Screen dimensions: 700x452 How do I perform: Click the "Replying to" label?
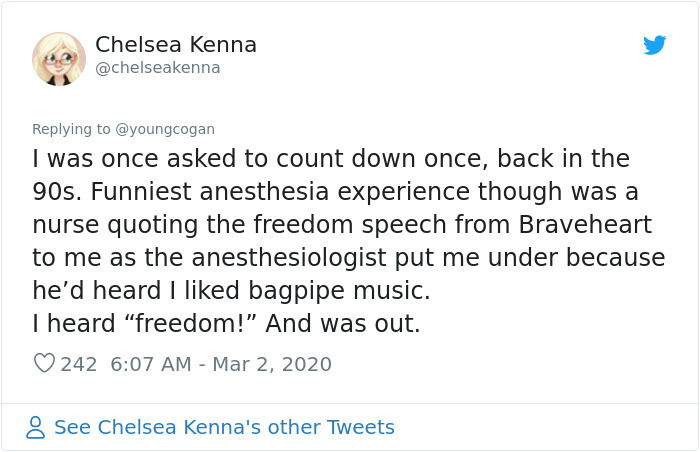click(x=72, y=129)
